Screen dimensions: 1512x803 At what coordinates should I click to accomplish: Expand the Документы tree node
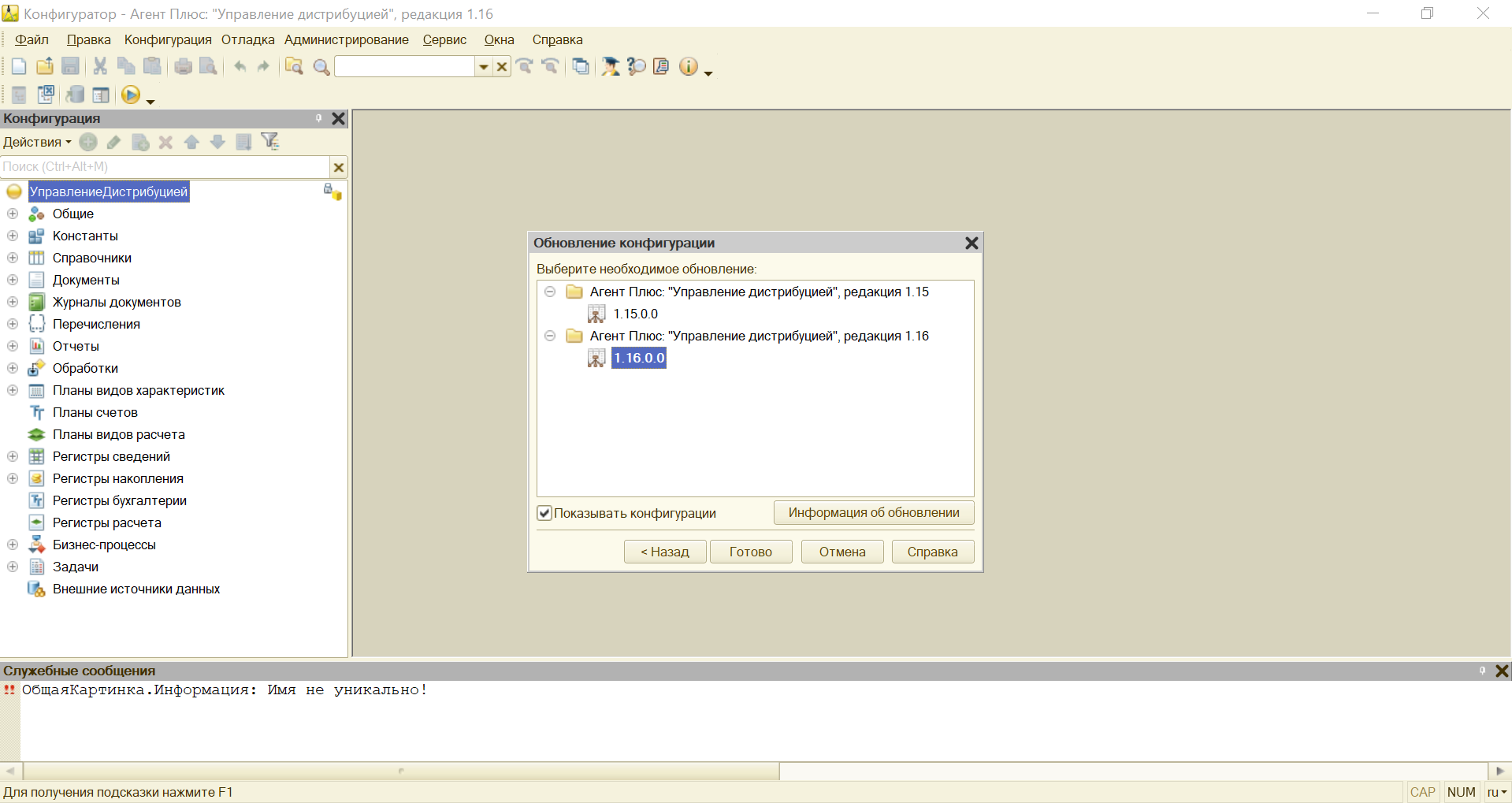click(13, 280)
